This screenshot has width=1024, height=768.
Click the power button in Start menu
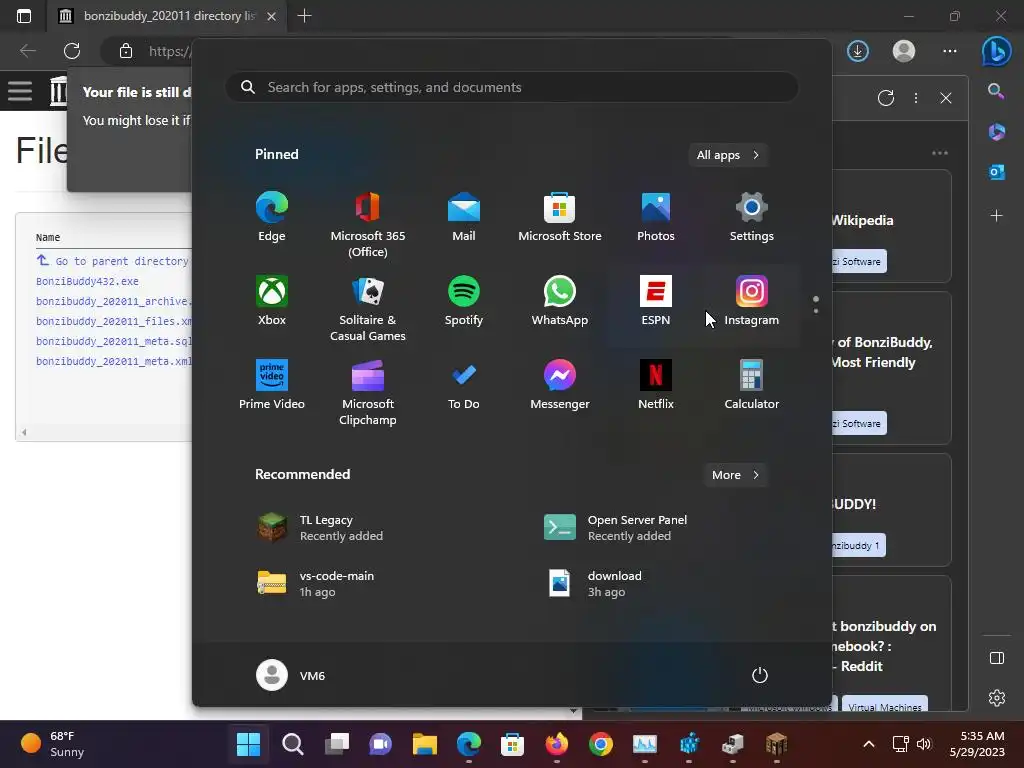click(x=760, y=675)
